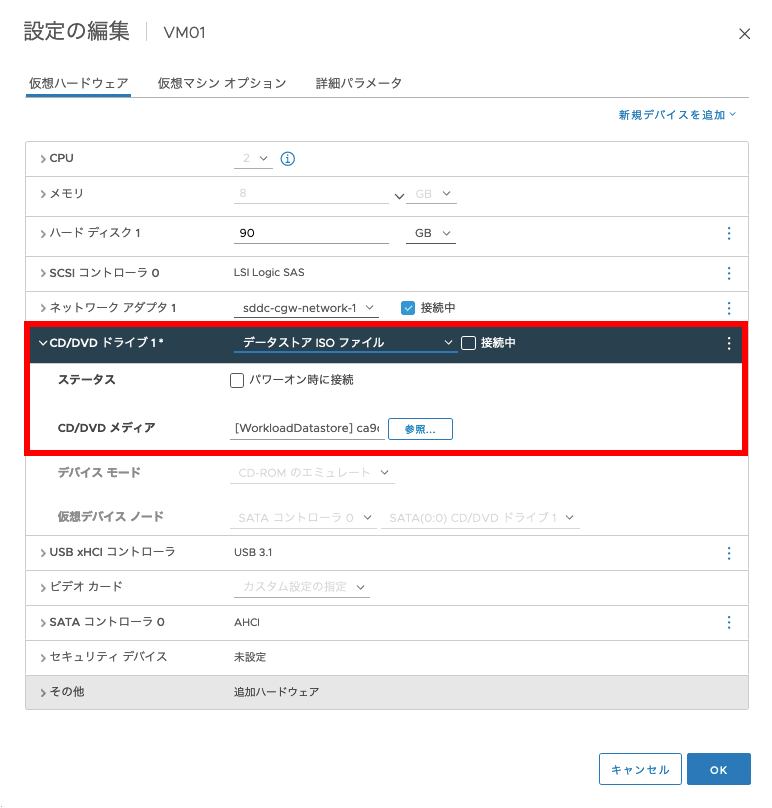Expand ビデオ カード row
The height and width of the screenshot is (808, 772).
(x=43, y=587)
